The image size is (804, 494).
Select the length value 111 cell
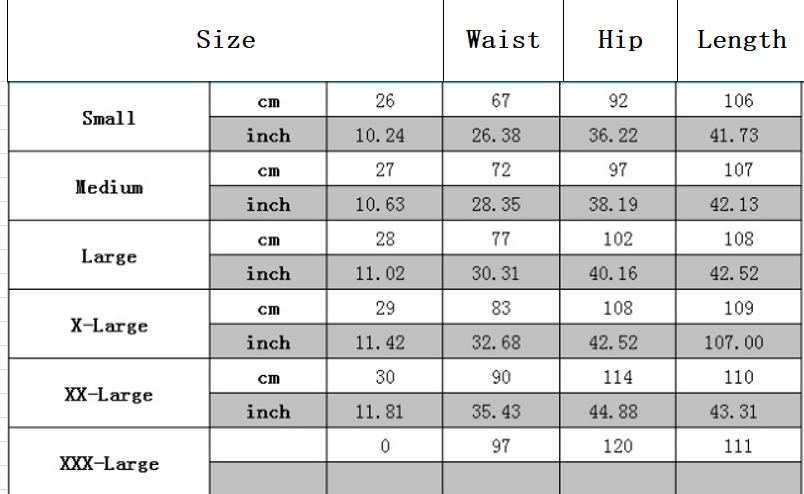738,445
